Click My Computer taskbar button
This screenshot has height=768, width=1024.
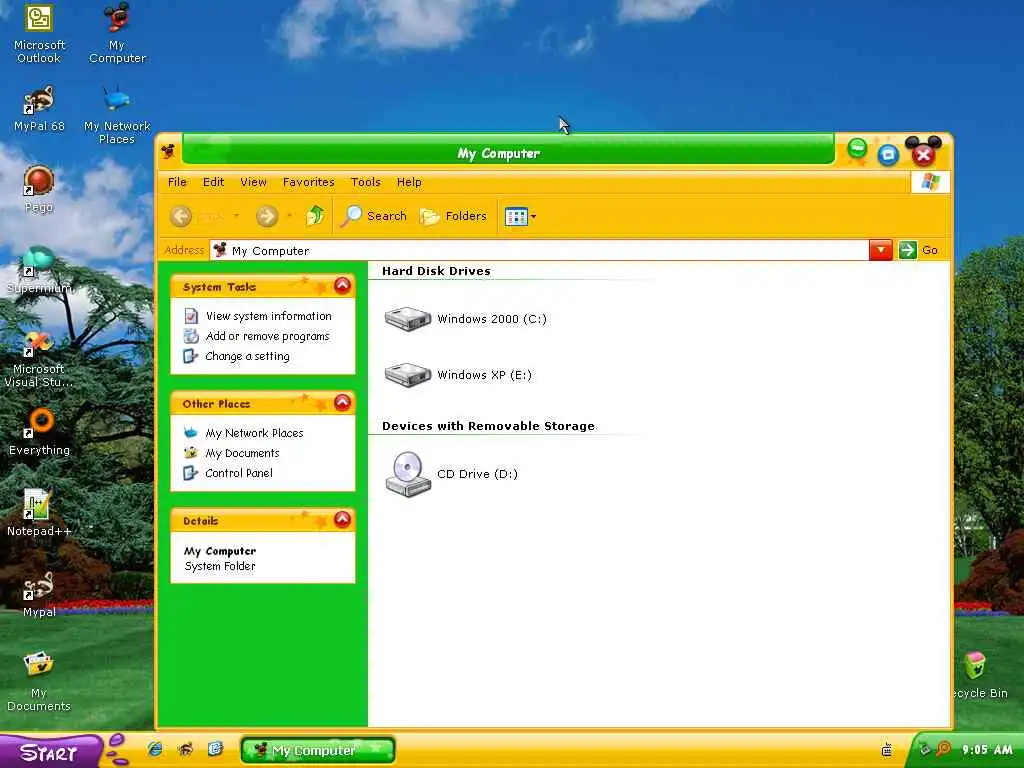click(318, 750)
